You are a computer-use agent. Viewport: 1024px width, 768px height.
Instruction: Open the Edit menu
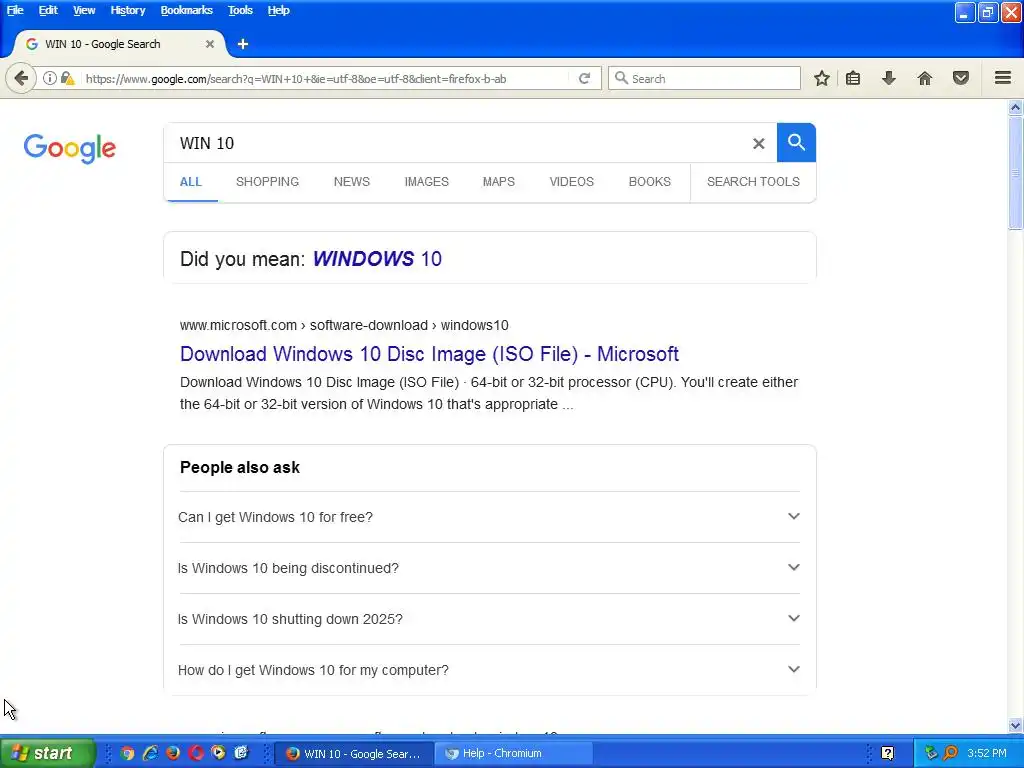tap(48, 10)
